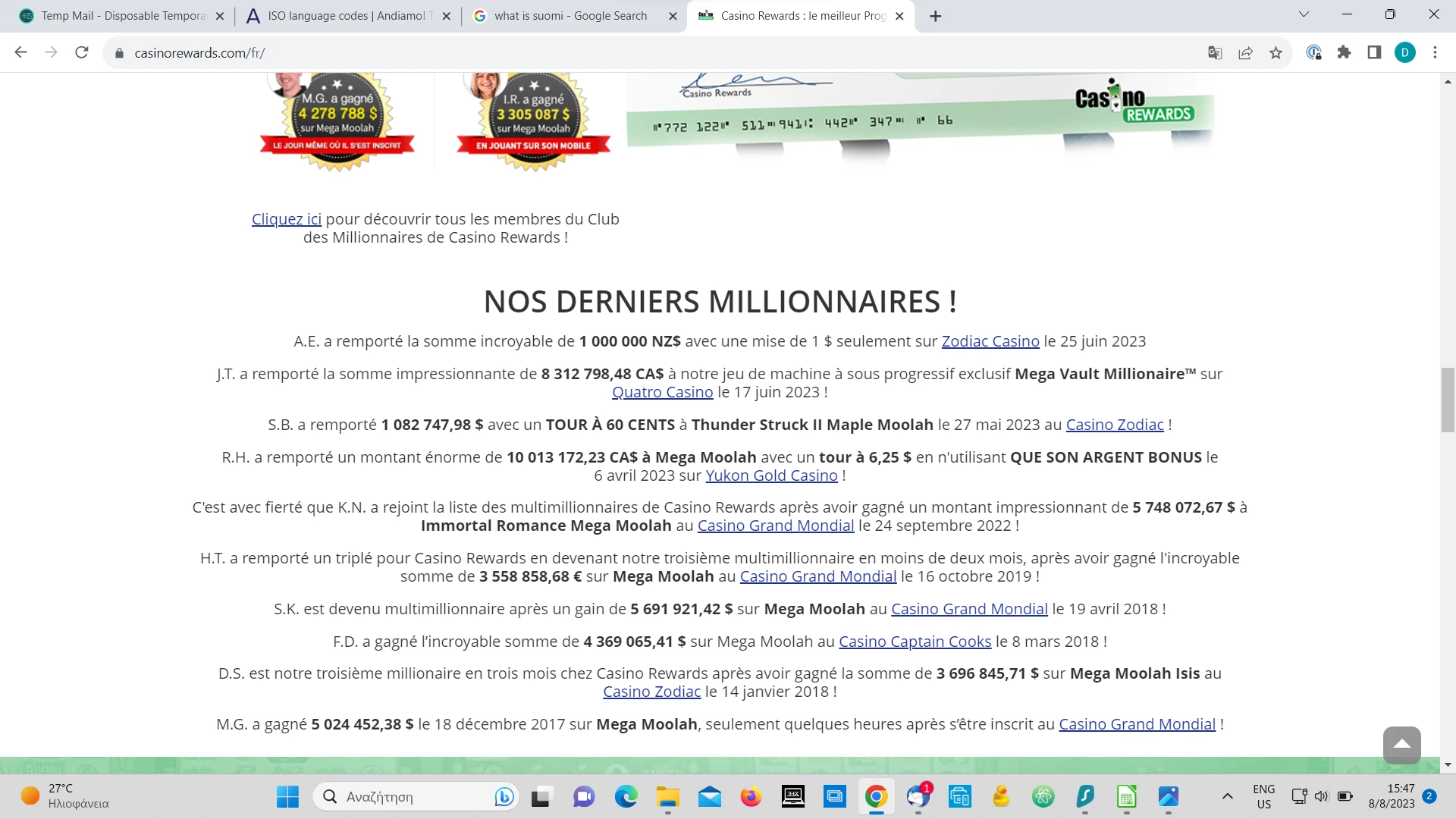Screen dimensions: 1456x819
Task: Switch the ENG US input language indicator
Action: point(1263,796)
